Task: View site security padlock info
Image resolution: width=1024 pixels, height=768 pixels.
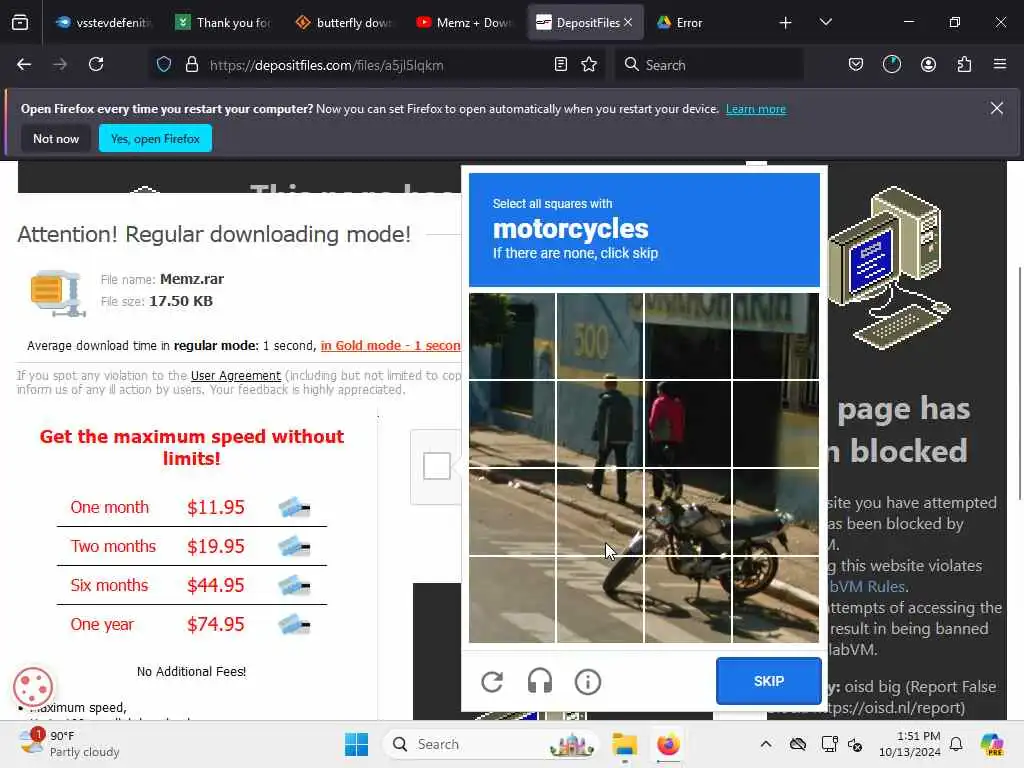Action: point(191,65)
